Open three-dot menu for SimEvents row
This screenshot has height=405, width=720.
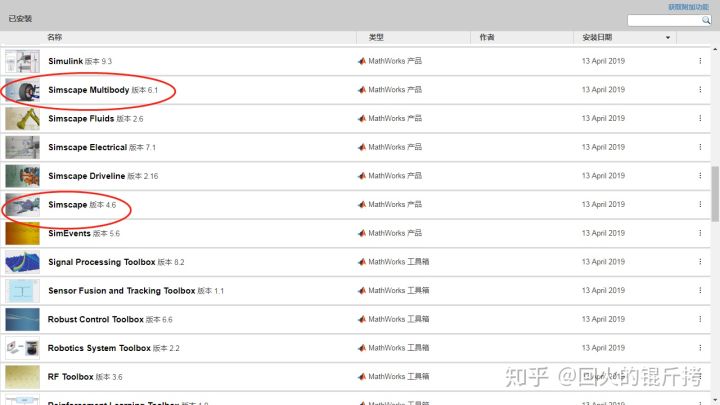tap(700, 233)
